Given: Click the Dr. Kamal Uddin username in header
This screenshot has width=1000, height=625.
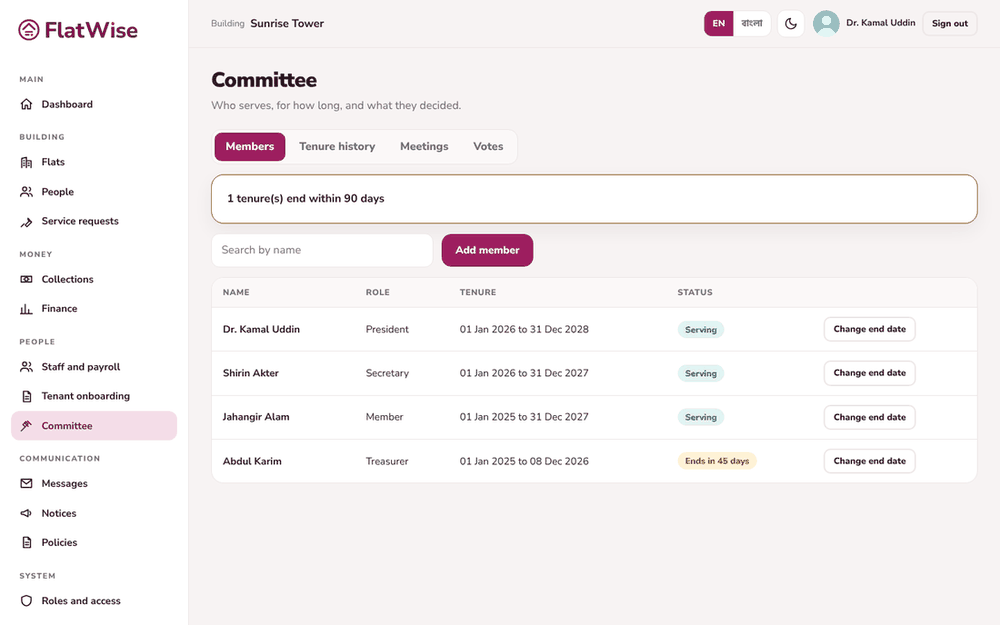Looking at the screenshot, I should 881,23.
